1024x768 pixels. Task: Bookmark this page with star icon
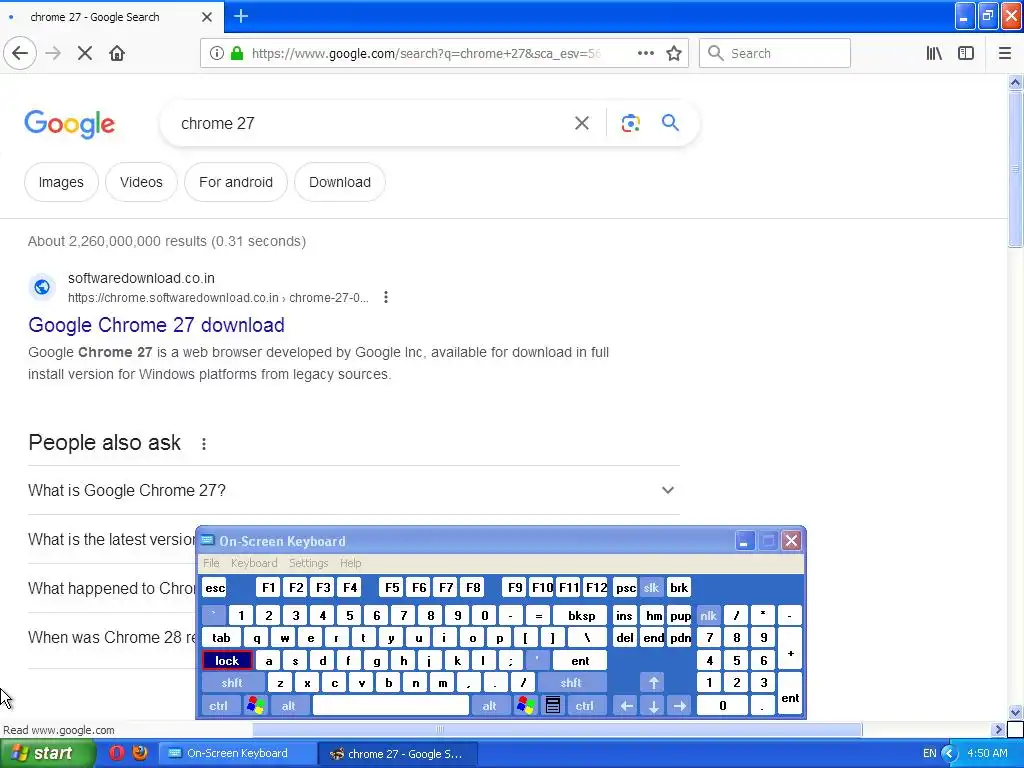pos(674,53)
